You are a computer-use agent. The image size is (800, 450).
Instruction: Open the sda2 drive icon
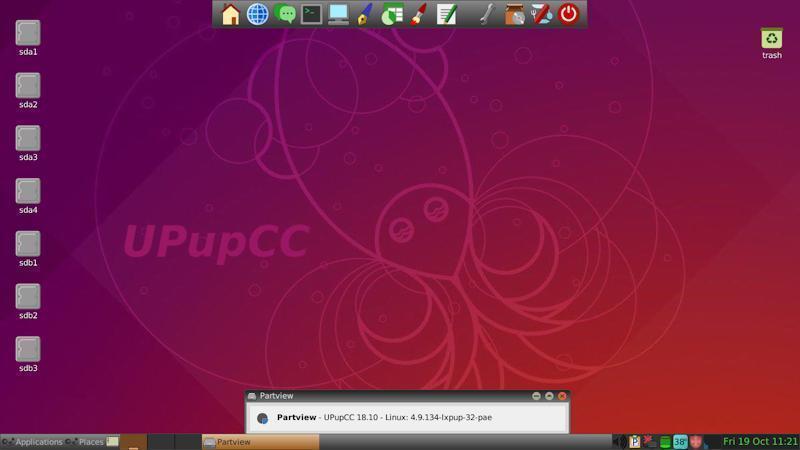[x=28, y=85]
